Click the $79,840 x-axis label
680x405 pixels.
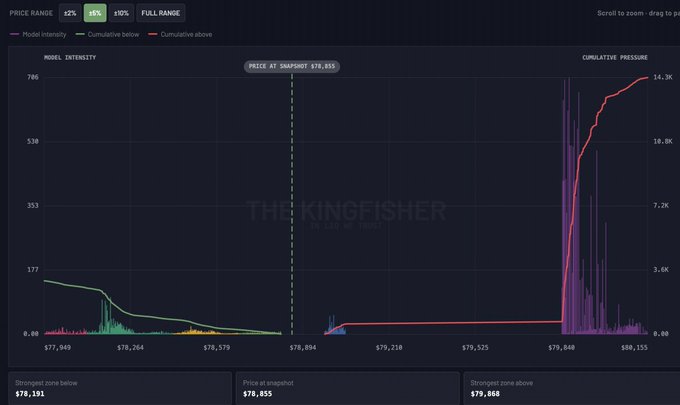(x=561, y=348)
